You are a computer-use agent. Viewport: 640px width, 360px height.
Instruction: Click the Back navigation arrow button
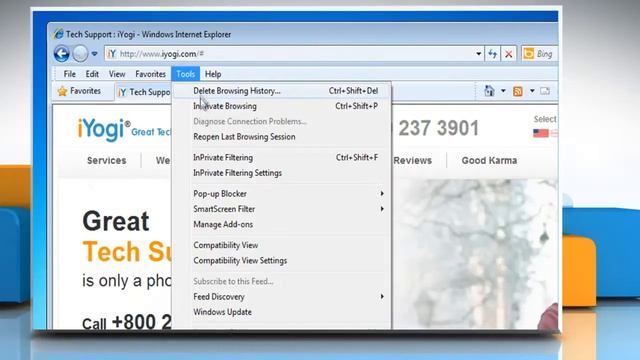tap(62, 53)
